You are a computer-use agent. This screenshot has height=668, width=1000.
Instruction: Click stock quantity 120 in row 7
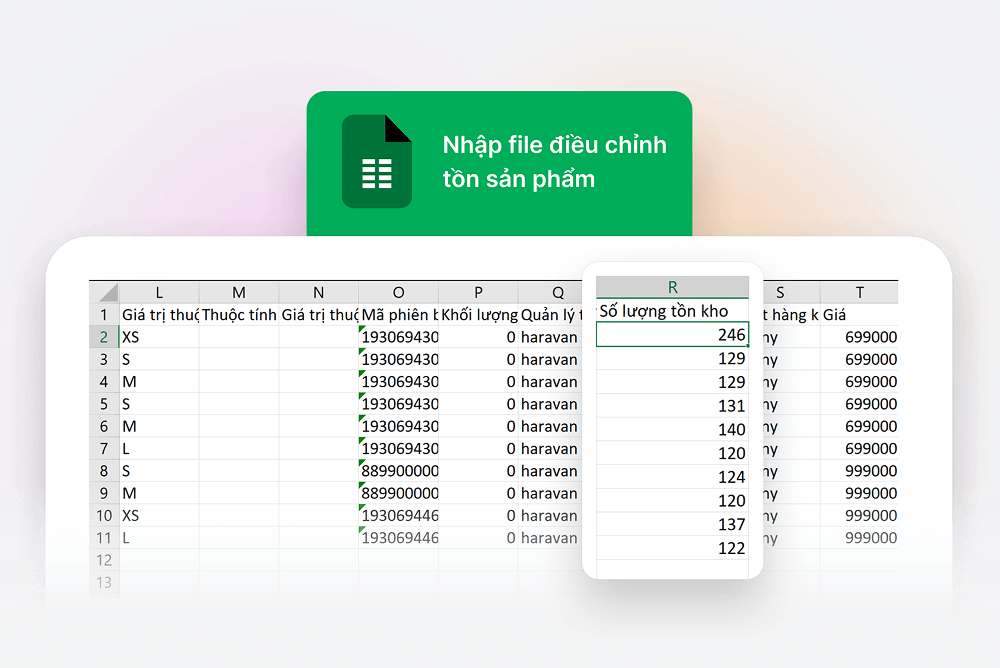(x=672, y=453)
